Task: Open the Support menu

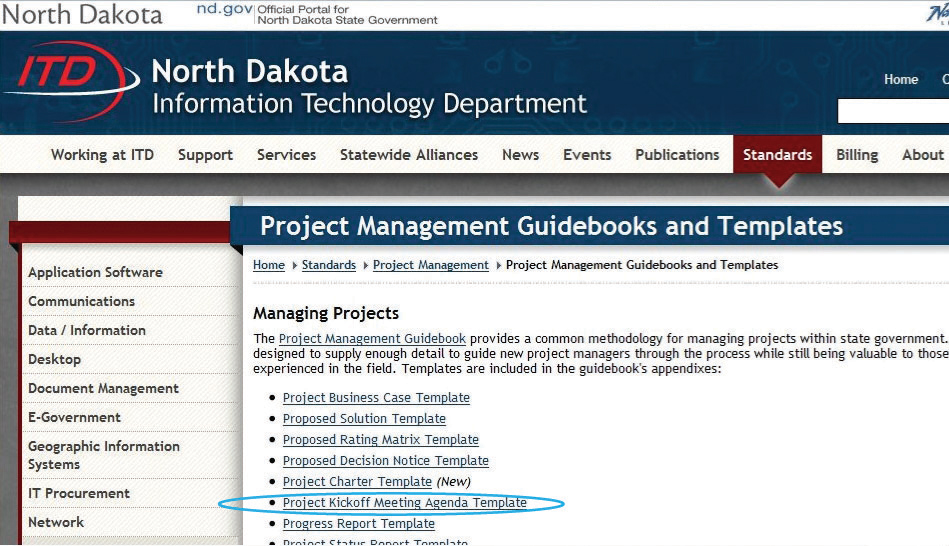Action: coord(205,155)
